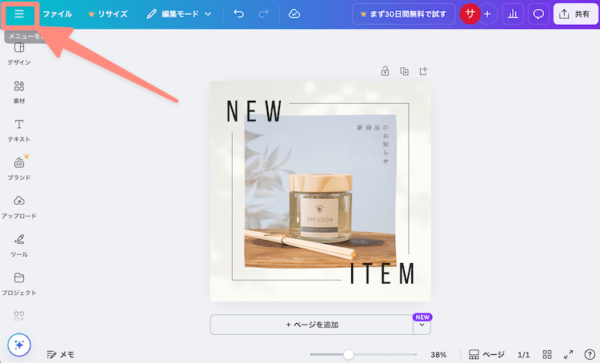600x363 pixels.
Task: Select the ITEM heading text on canvas
Action: pos(383,273)
